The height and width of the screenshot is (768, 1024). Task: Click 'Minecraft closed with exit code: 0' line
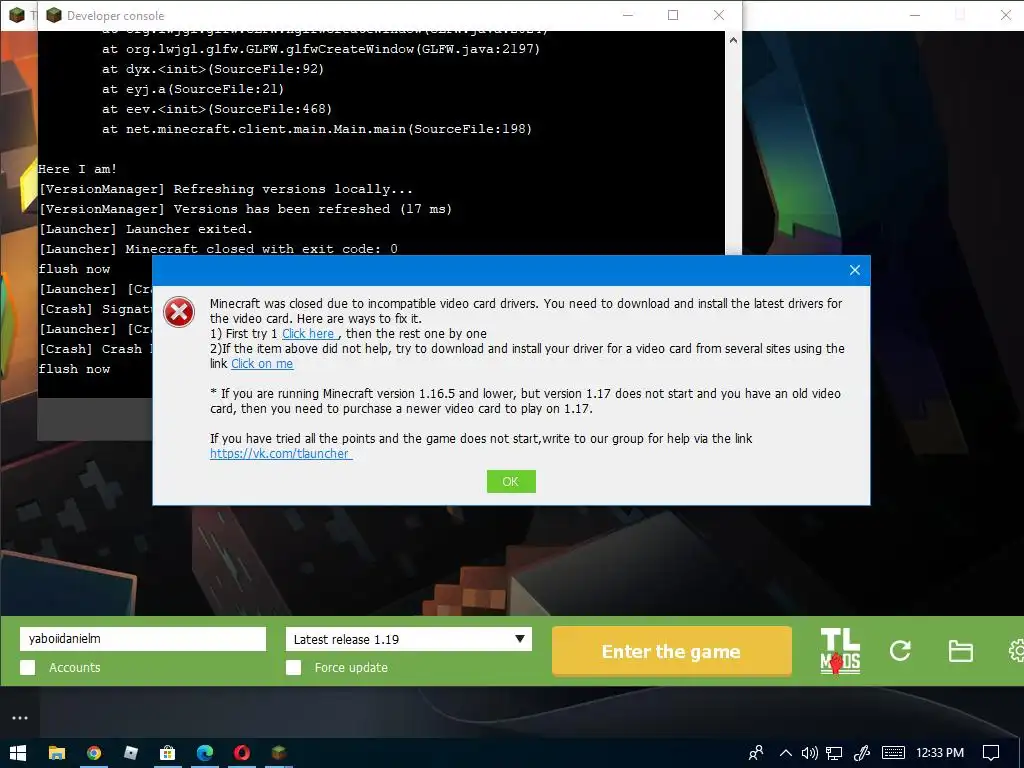pyautogui.click(x=218, y=249)
